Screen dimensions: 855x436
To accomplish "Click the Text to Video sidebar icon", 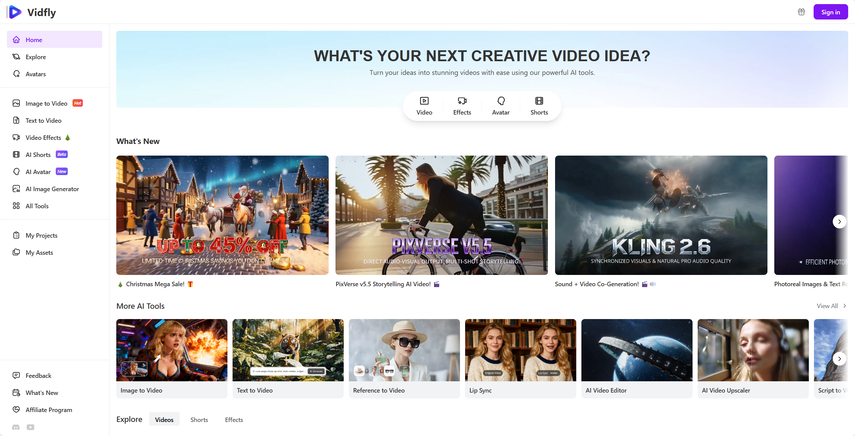I will pos(16,120).
